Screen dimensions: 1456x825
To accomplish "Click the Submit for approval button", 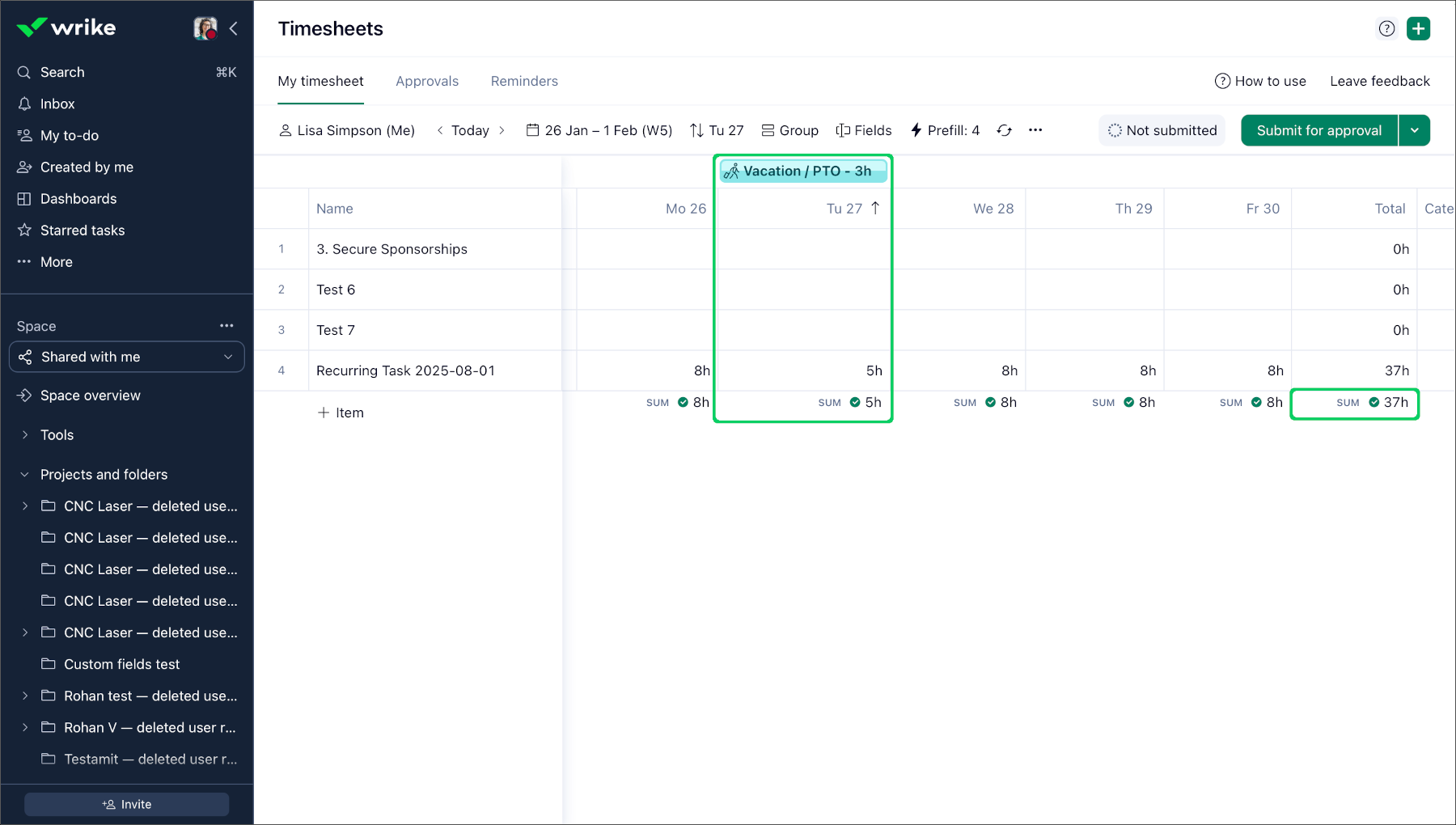I will pyautogui.click(x=1318, y=130).
